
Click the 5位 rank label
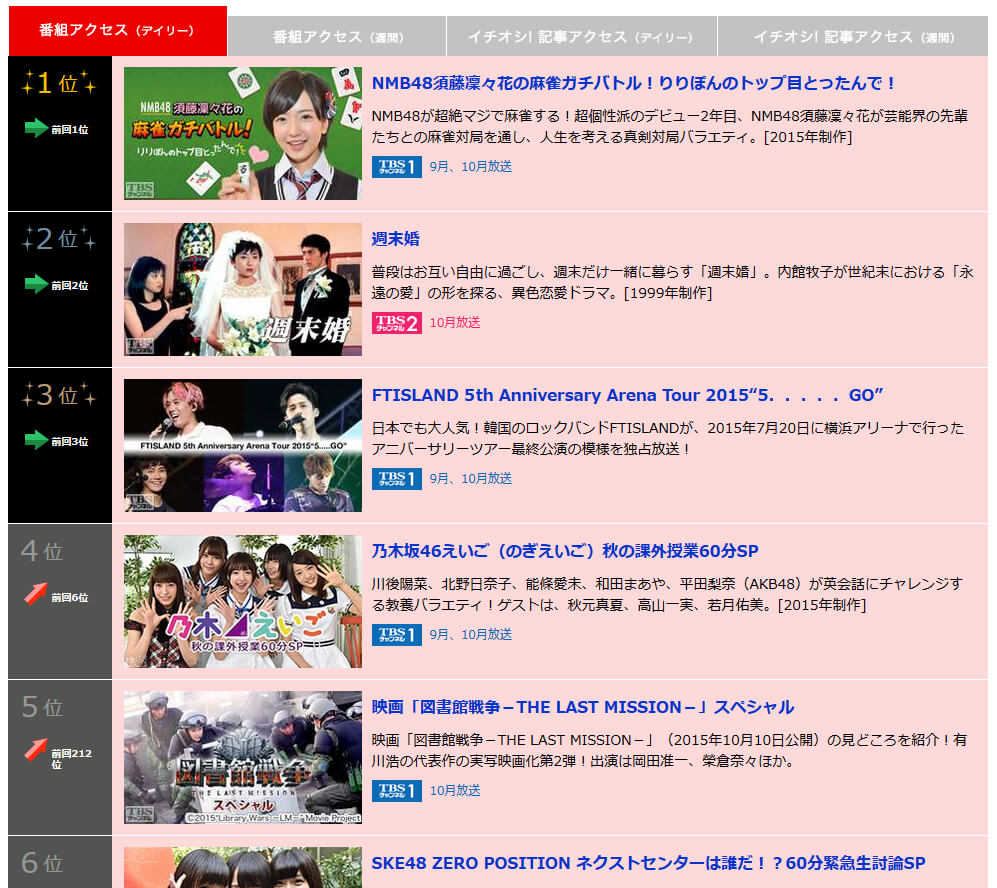[x=42, y=707]
